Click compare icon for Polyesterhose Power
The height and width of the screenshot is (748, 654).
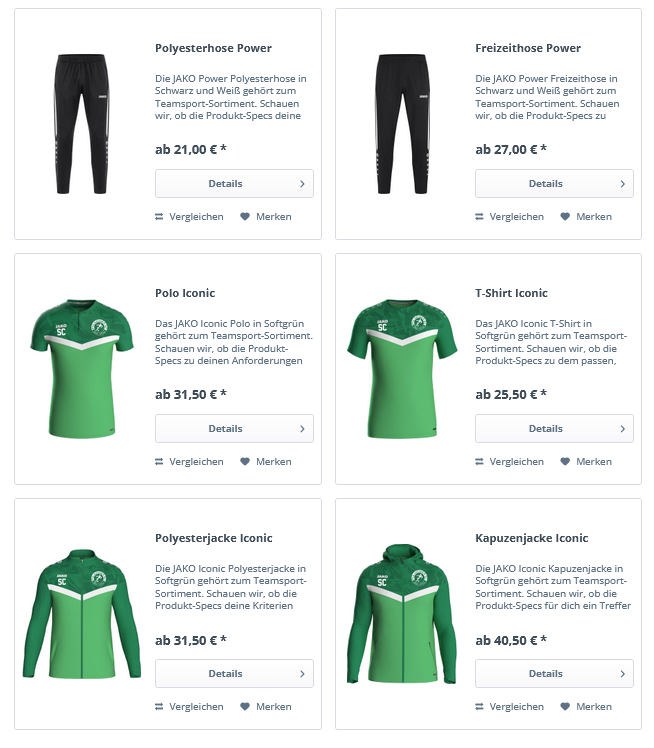click(159, 217)
